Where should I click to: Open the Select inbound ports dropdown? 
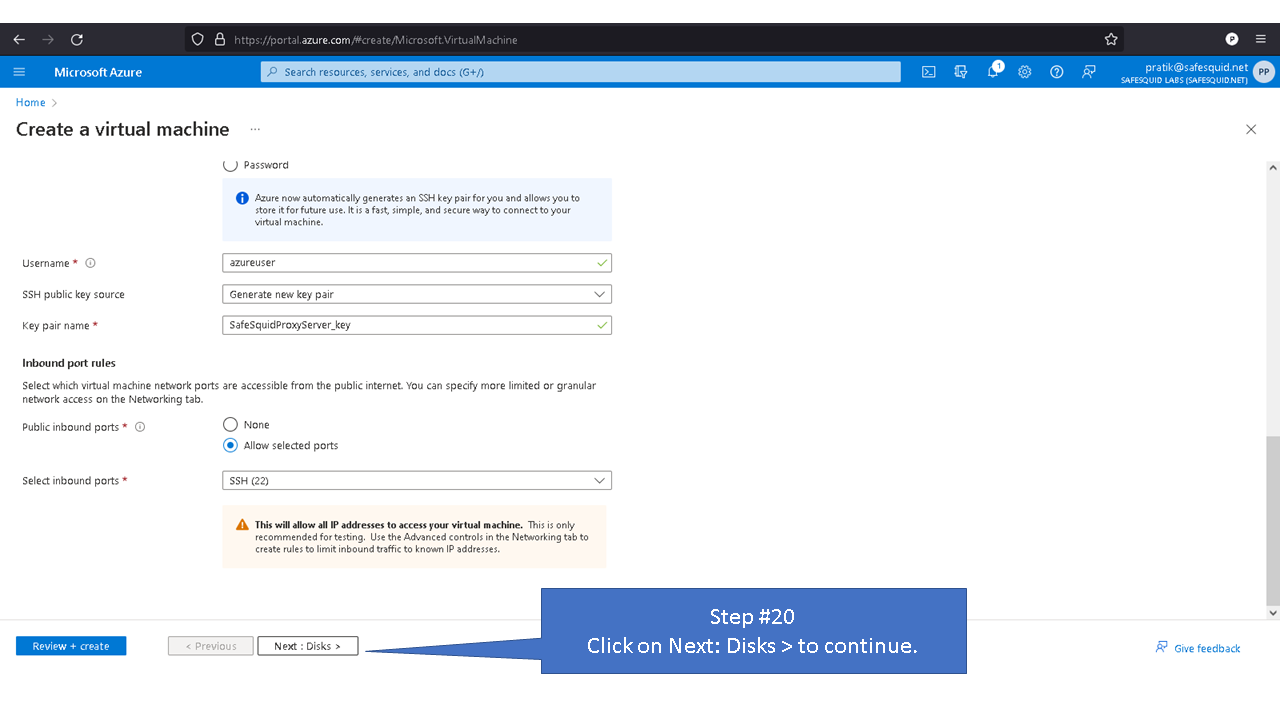(417, 481)
